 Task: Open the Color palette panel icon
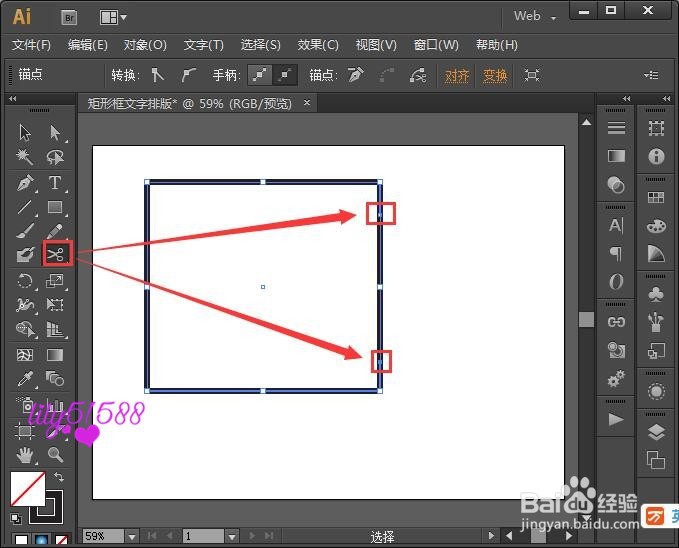[656, 226]
